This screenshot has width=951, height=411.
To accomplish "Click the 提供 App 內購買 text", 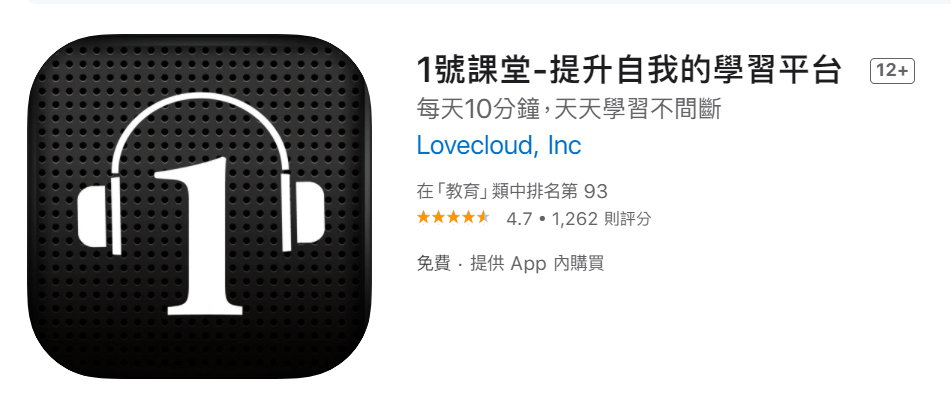I will point(537,264).
